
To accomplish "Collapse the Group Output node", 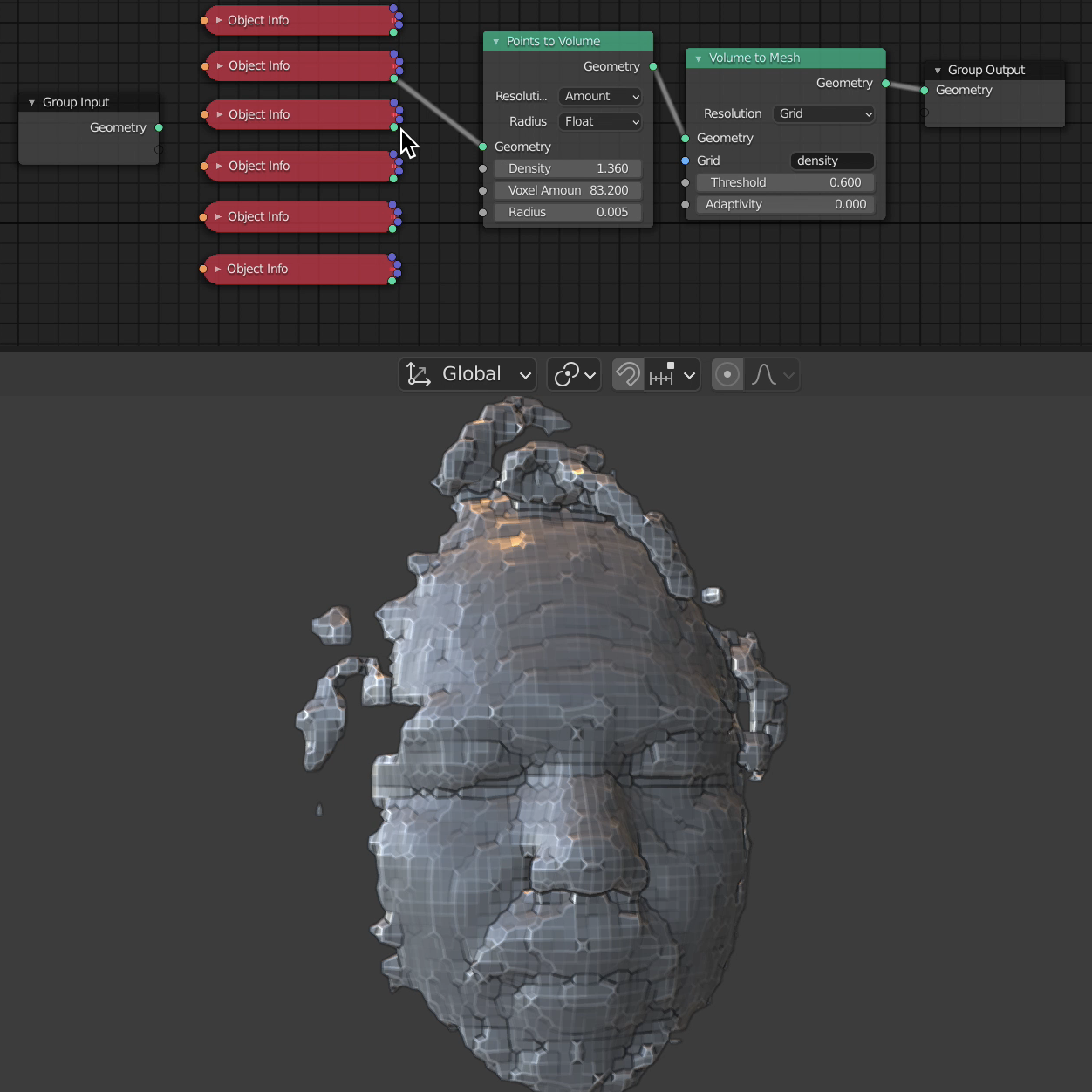I will click(x=938, y=71).
